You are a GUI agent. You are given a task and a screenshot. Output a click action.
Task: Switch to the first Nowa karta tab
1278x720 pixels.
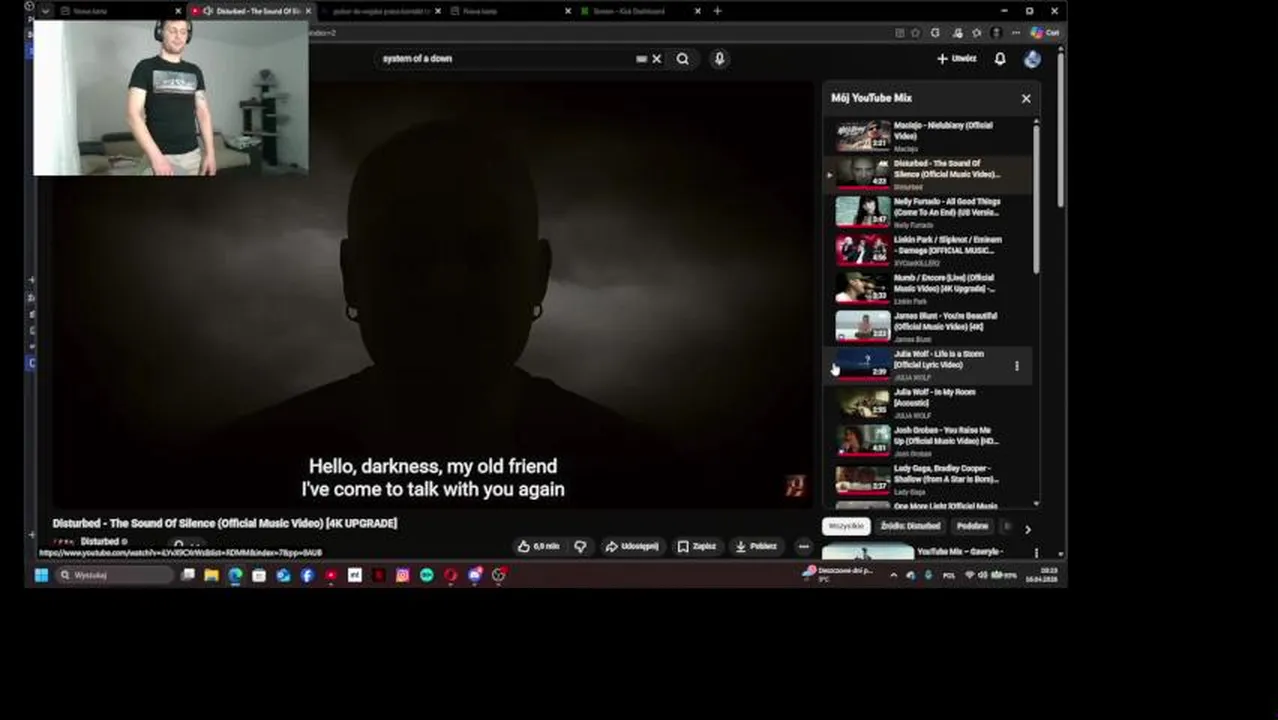[x=115, y=11]
